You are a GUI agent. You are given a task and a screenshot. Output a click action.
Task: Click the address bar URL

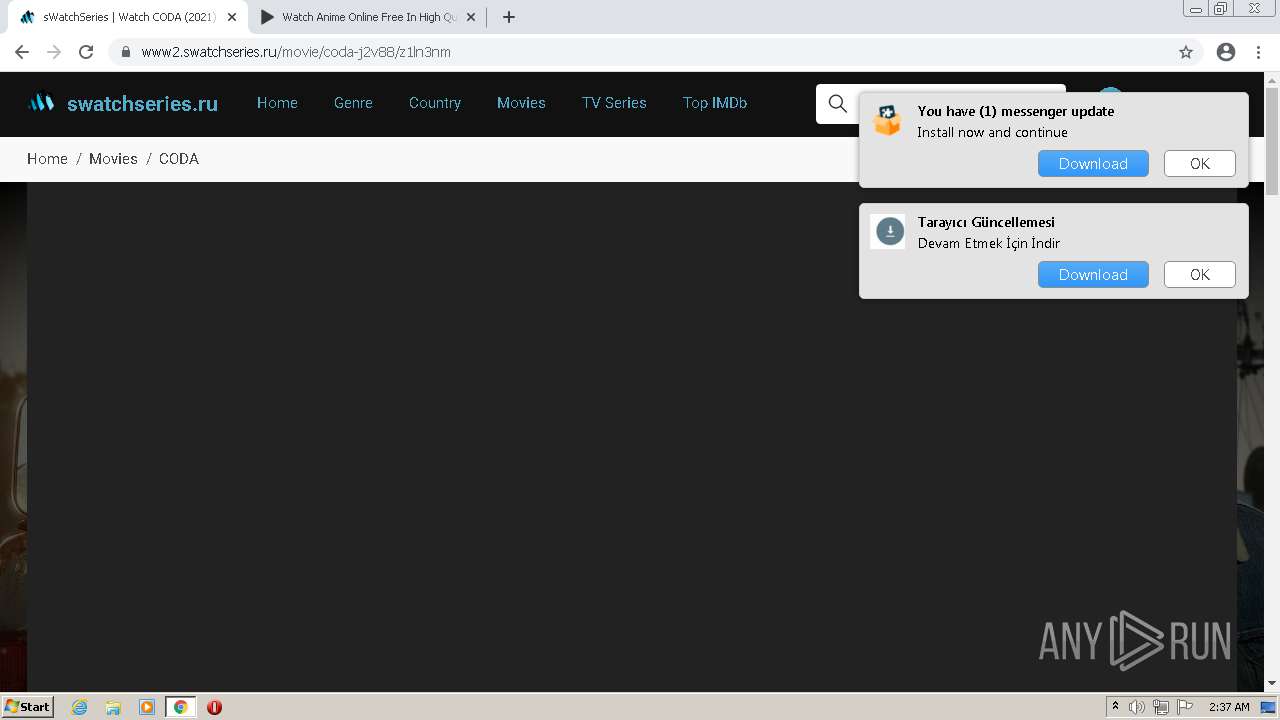click(x=296, y=52)
